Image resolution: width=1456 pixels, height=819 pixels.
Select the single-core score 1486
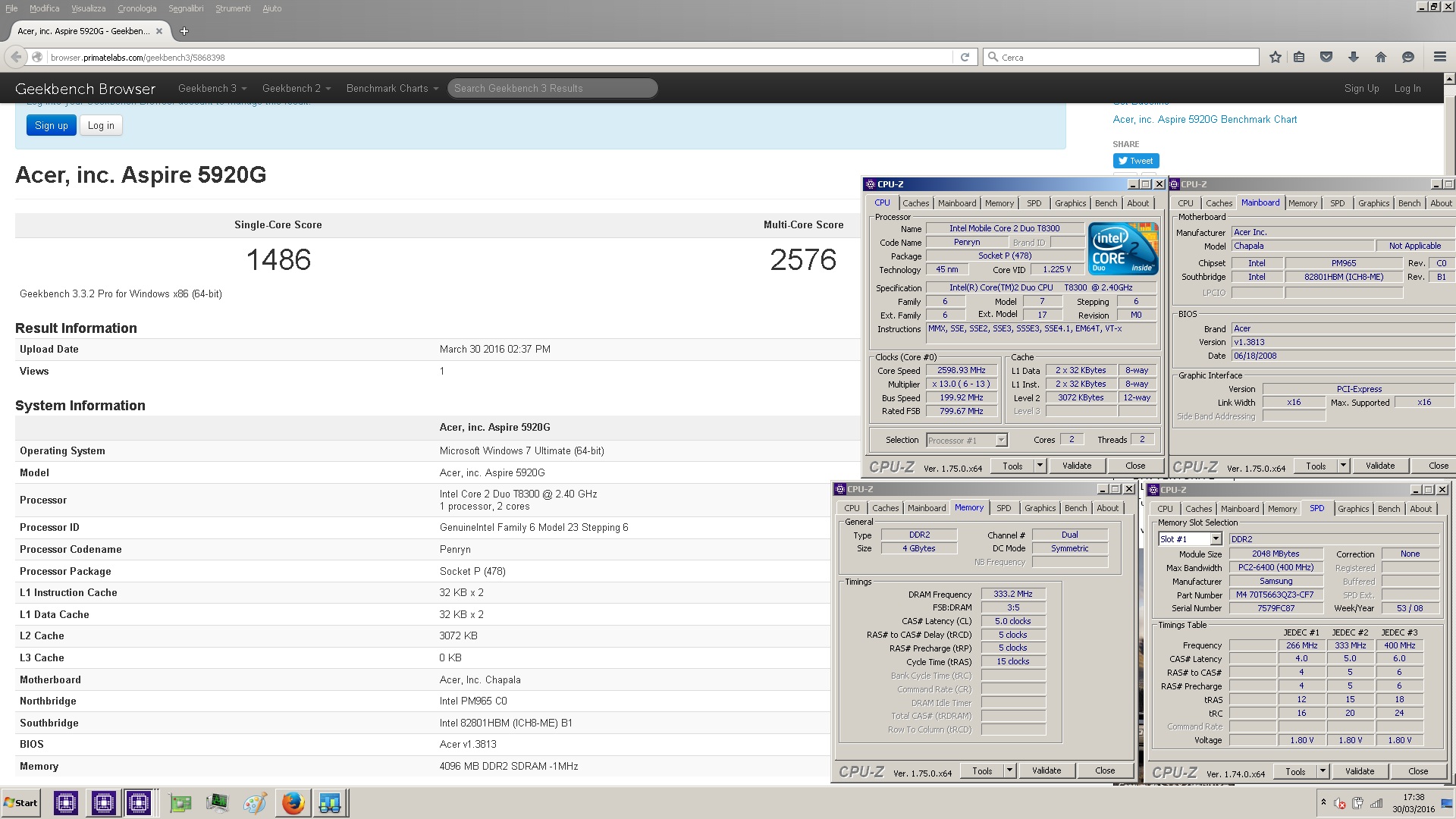(278, 260)
